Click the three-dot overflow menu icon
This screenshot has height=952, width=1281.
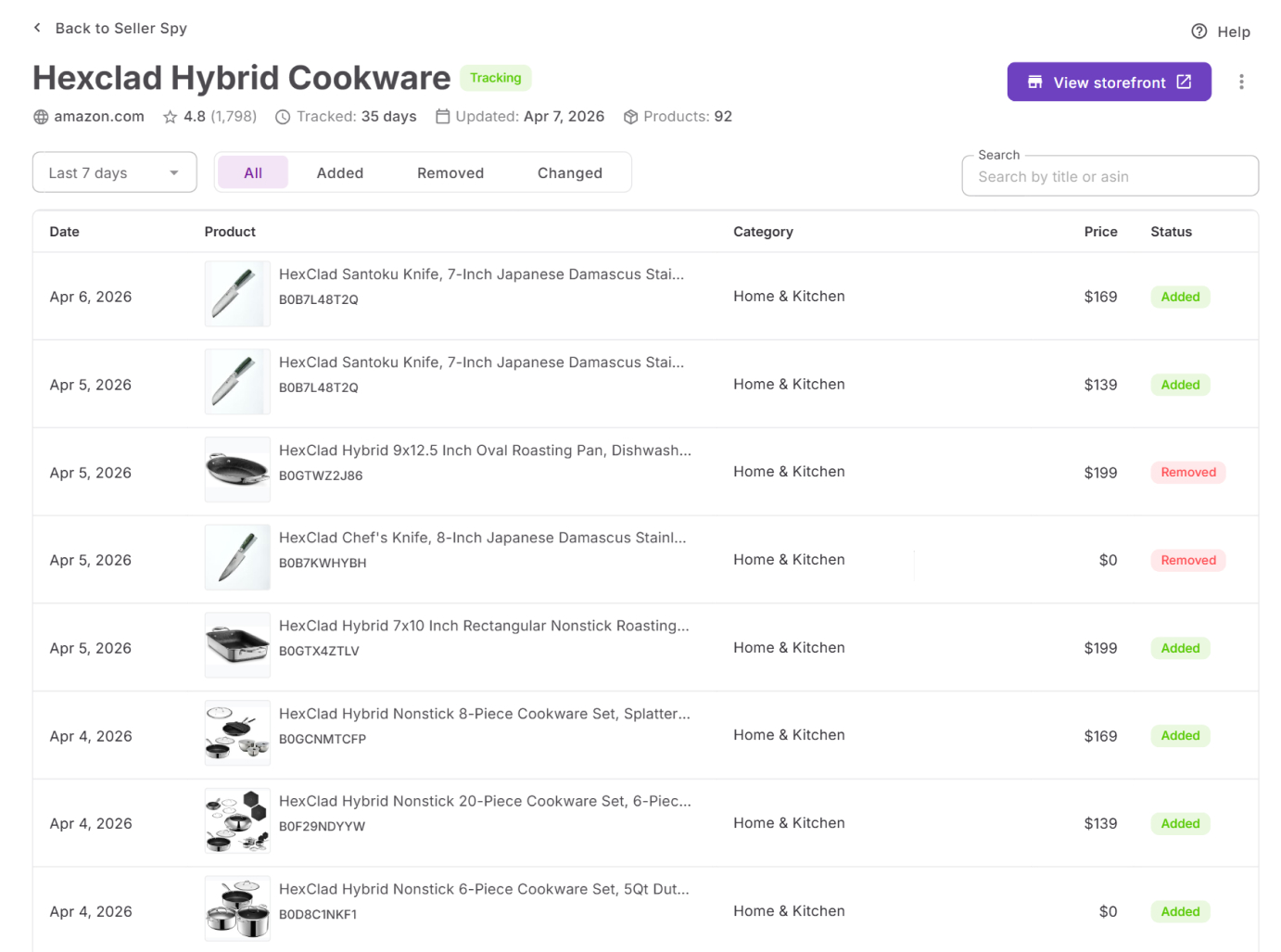click(x=1242, y=82)
